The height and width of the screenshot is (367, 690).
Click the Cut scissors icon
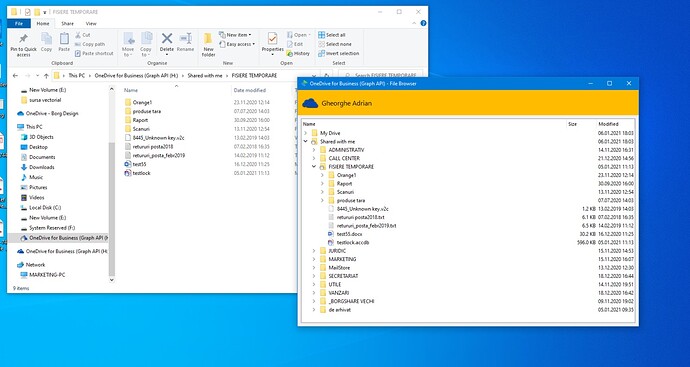click(78, 35)
